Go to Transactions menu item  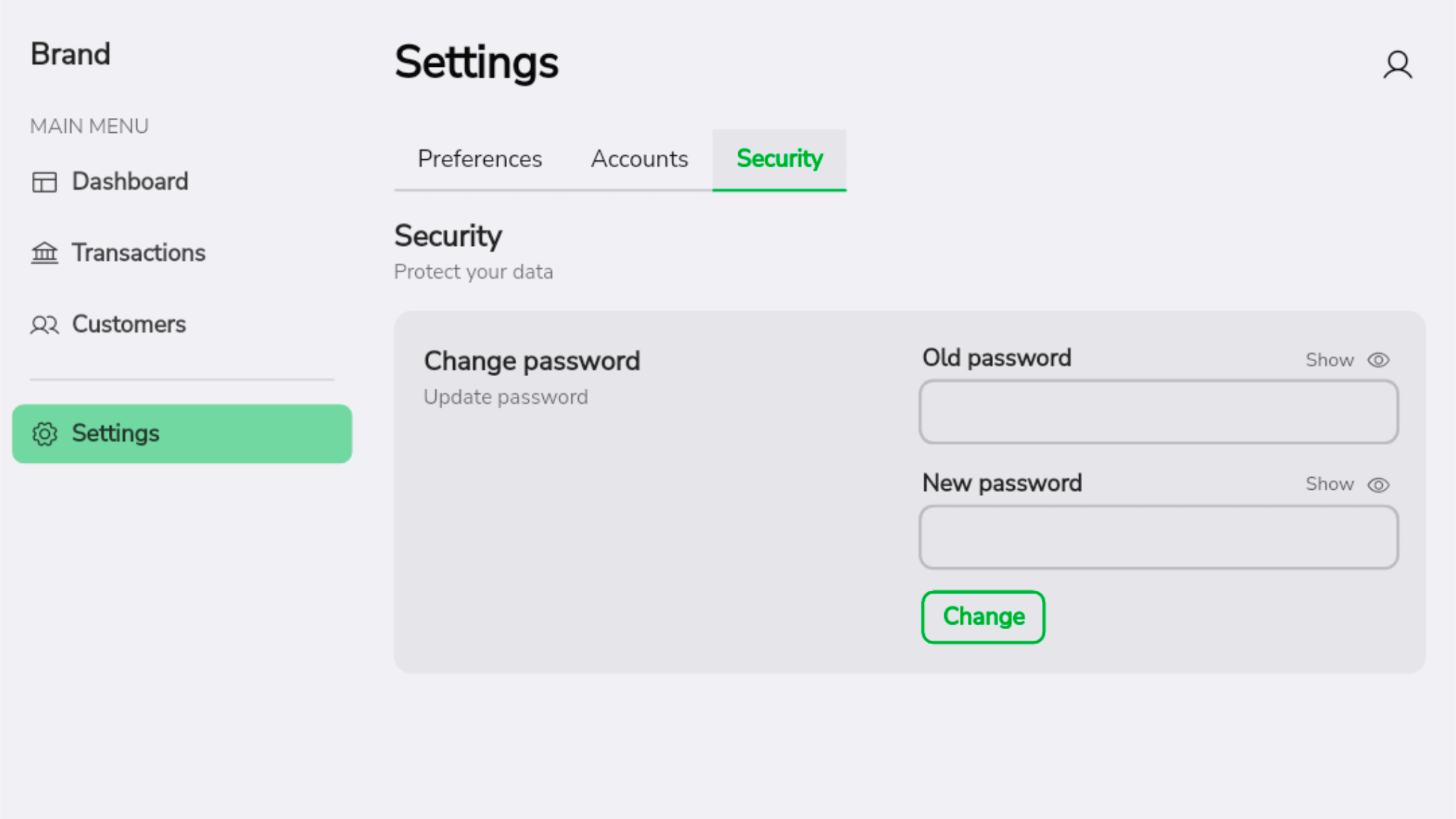point(139,253)
